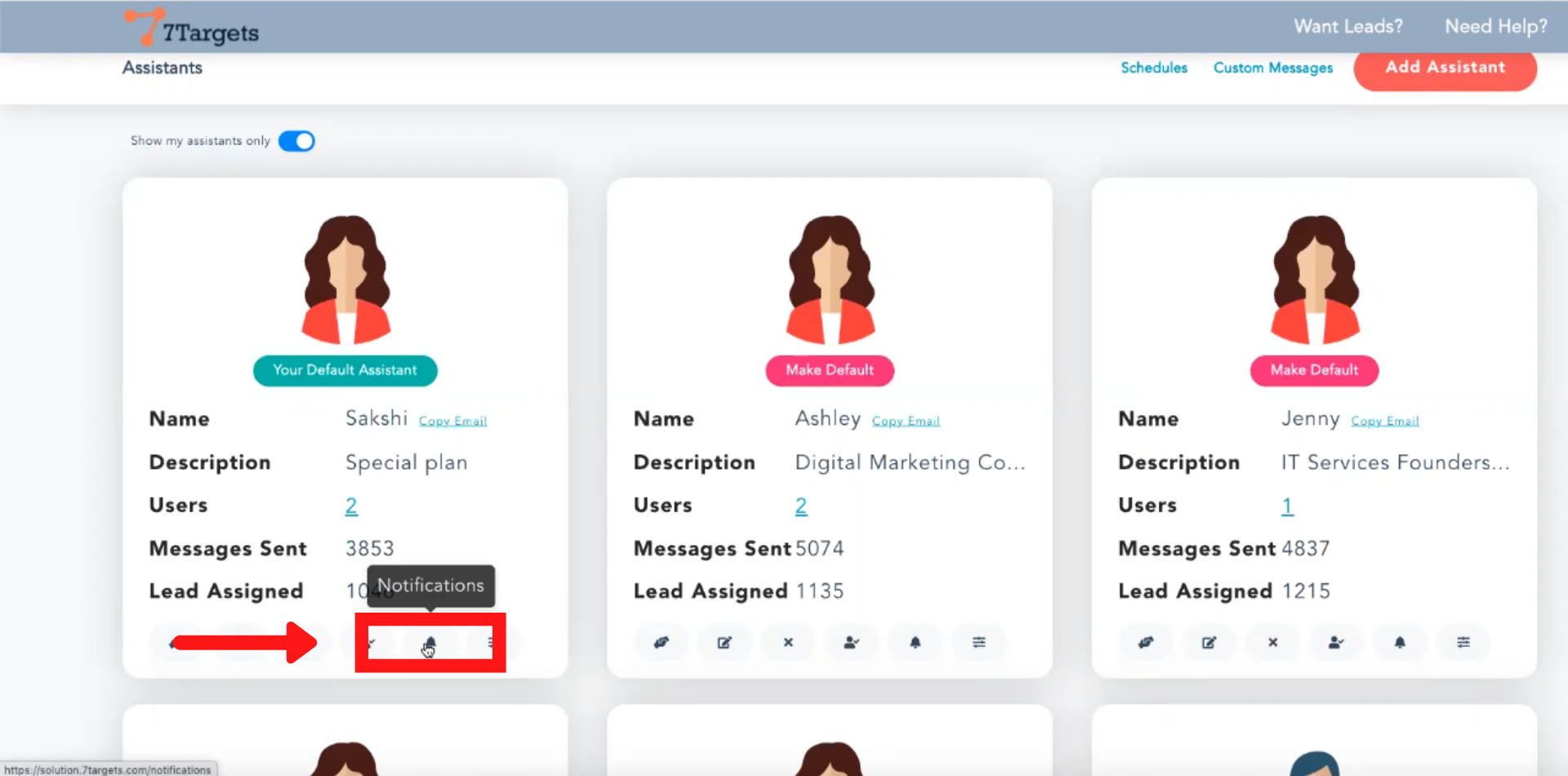Click the X icon on Jenny's card

(1272, 643)
